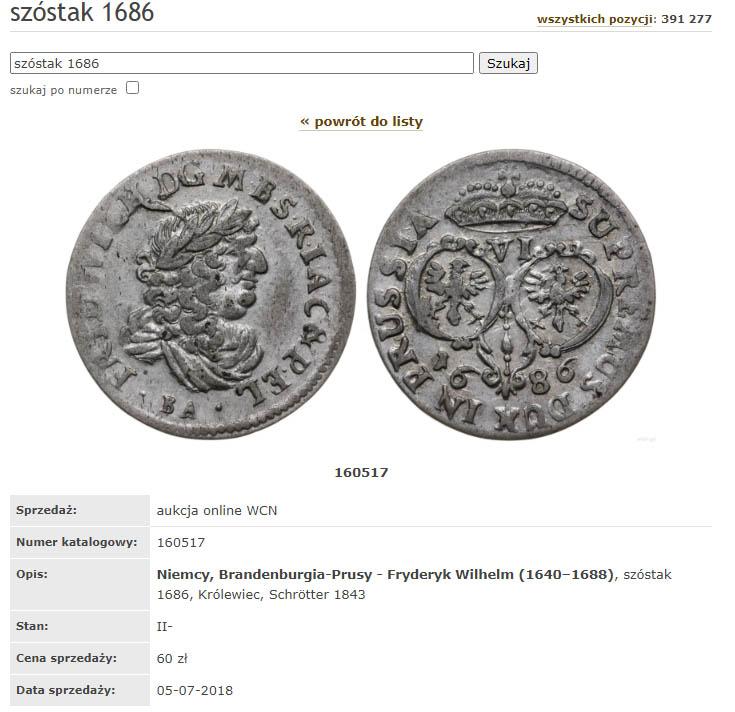This screenshot has width=735, height=712.
Task: Click the search field containing szóstak 1686
Action: [x=241, y=63]
